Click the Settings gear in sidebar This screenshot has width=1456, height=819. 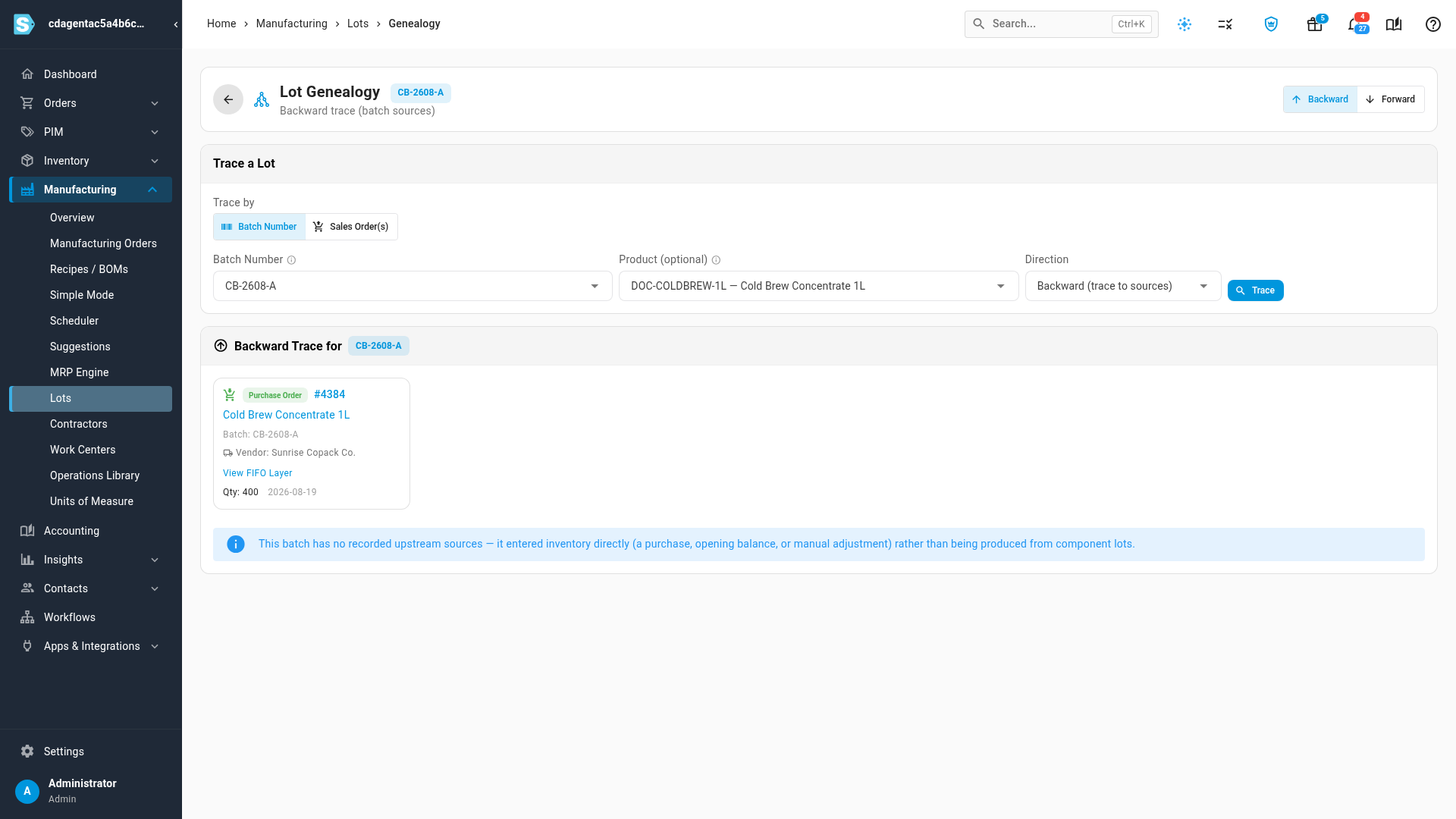(x=27, y=752)
